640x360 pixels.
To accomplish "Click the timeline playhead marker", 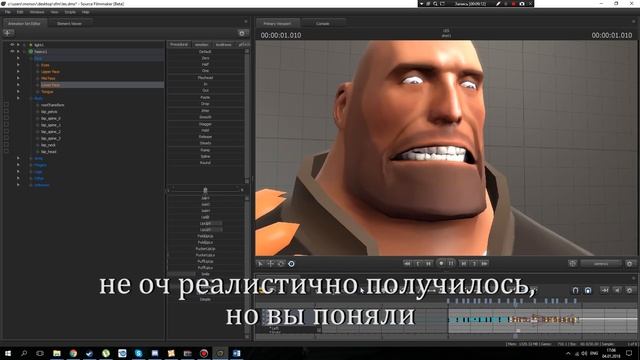I will pos(516,304).
